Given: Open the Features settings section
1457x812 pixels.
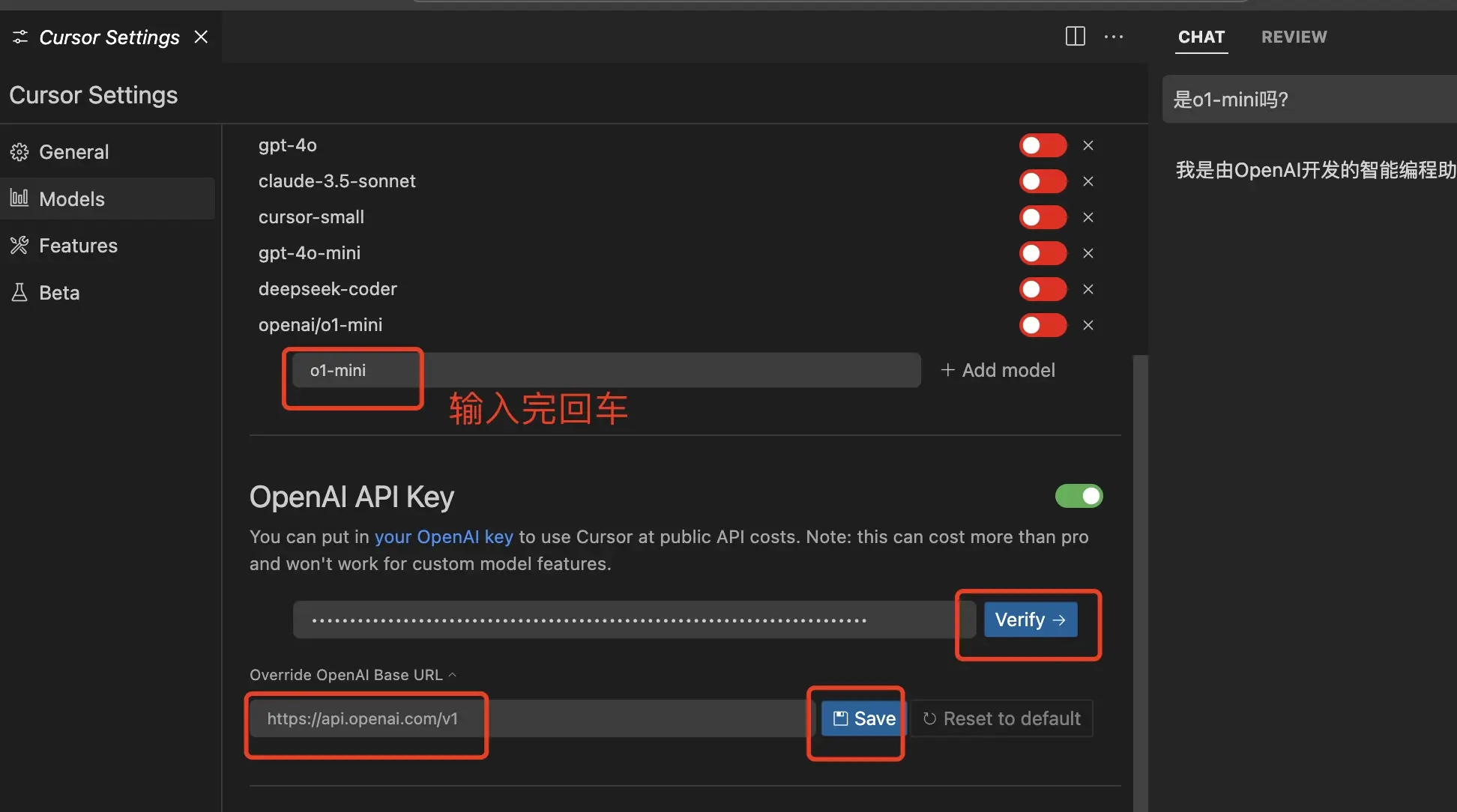Looking at the screenshot, I should pos(107,246).
